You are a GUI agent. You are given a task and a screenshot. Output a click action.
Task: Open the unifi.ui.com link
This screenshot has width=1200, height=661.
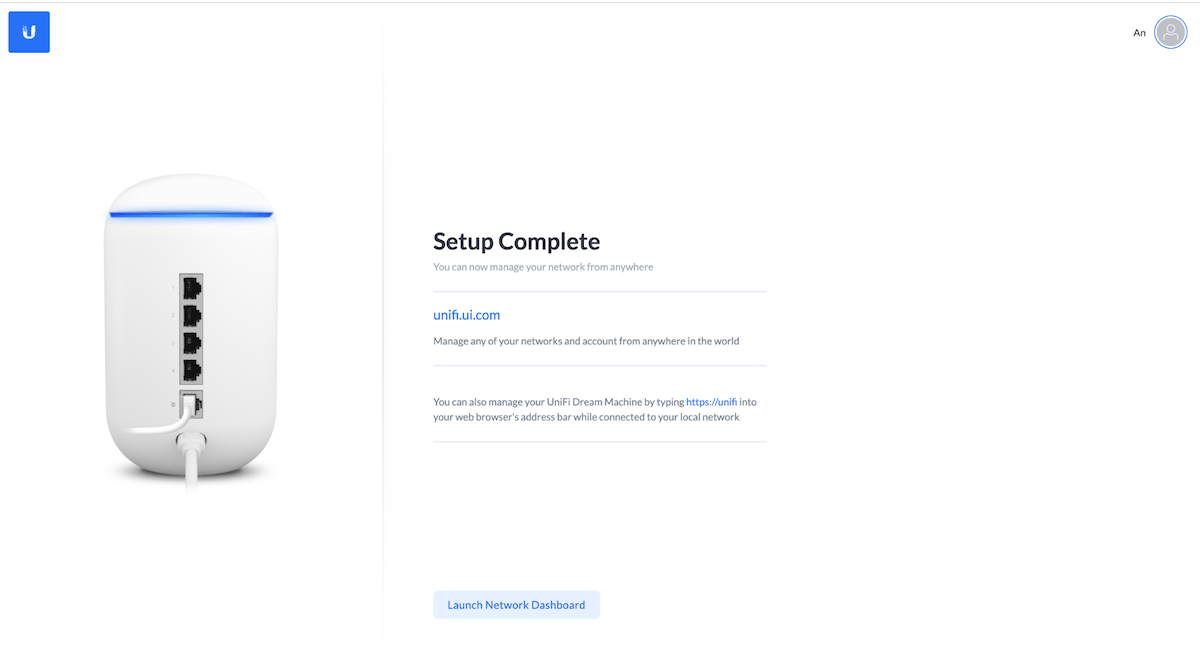[x=466, y=315]
